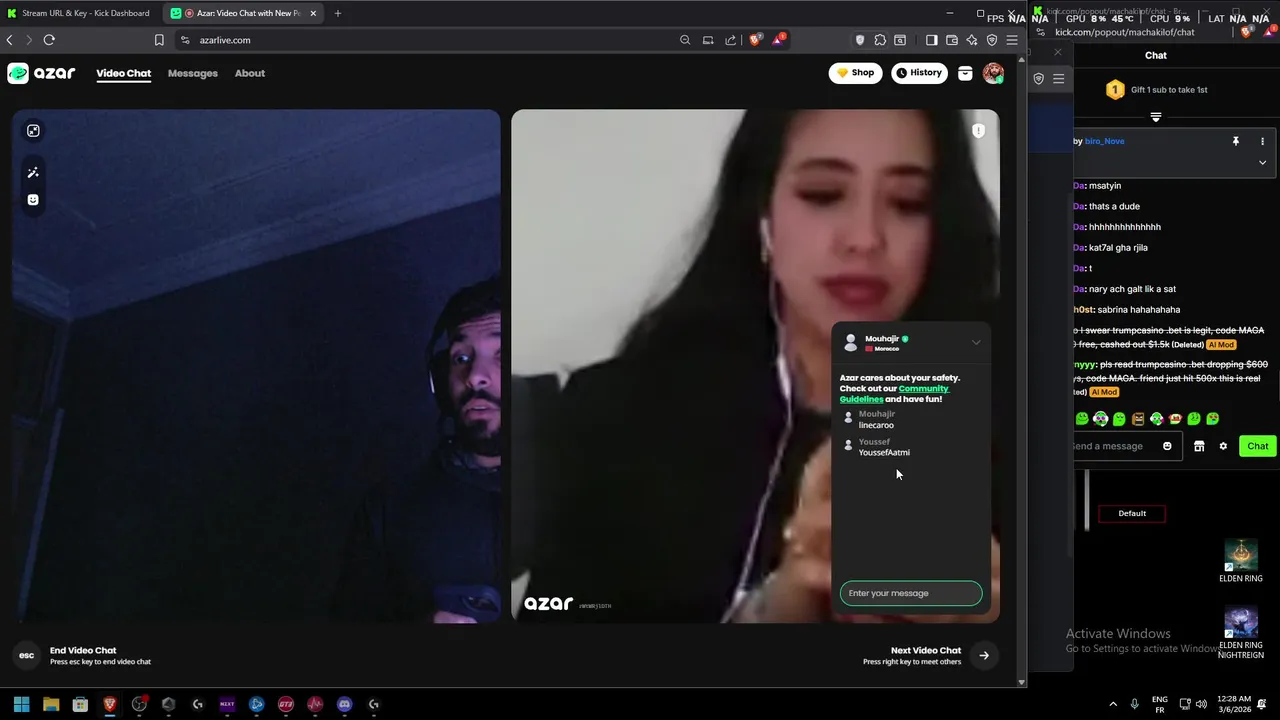Select the first green quick emote

coord(1082,419)
